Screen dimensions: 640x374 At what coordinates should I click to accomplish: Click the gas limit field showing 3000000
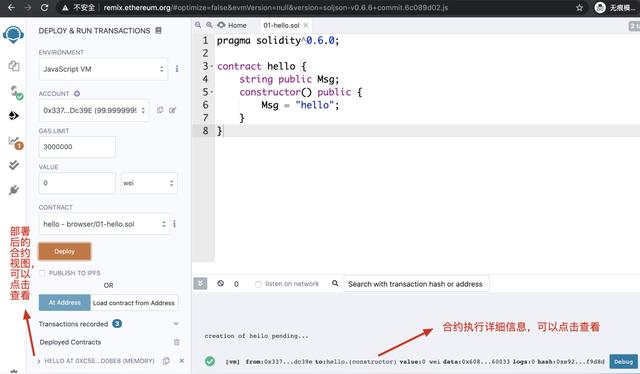click(77, 147)
